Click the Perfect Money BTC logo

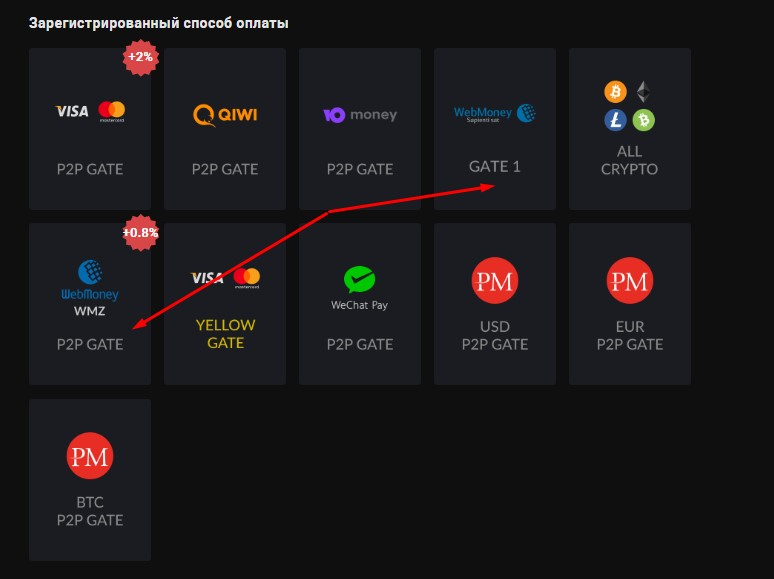click(x=89, y=457)
